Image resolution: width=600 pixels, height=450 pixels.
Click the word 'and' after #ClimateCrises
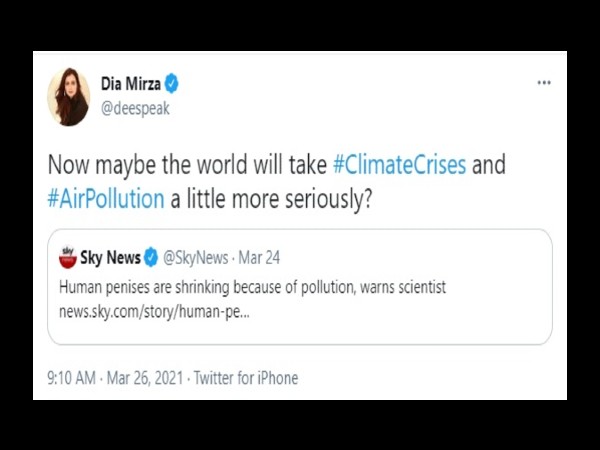488,164
